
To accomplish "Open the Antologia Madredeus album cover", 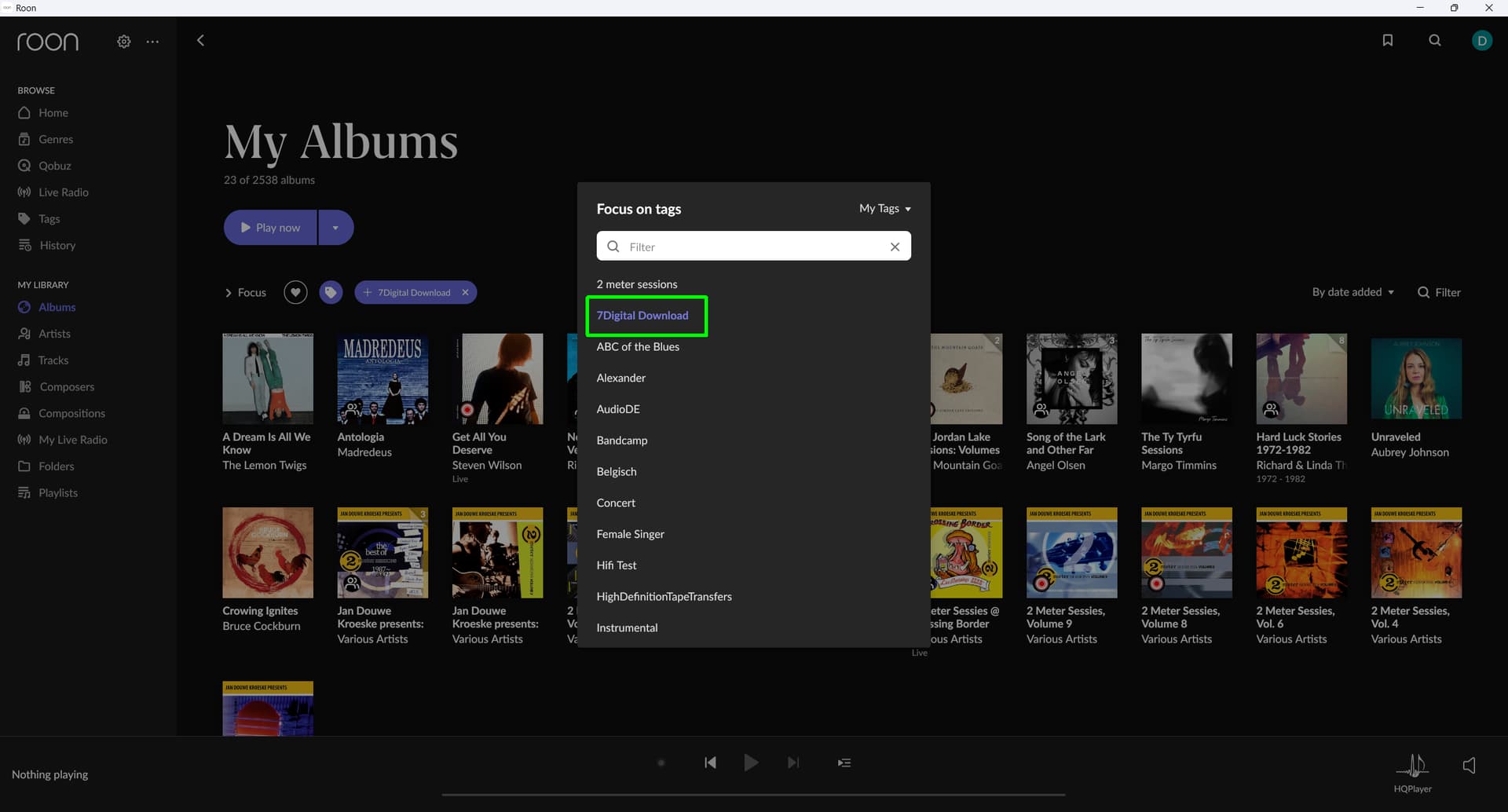I will tap(382, 379).
